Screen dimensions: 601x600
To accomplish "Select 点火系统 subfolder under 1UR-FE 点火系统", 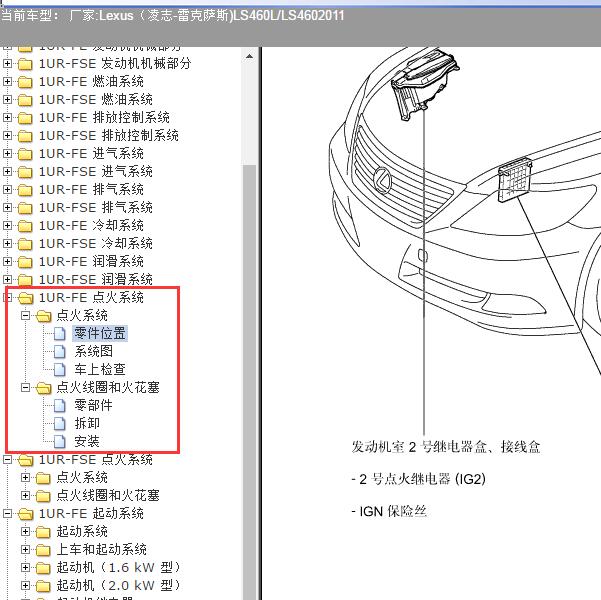I will (82, 316).
